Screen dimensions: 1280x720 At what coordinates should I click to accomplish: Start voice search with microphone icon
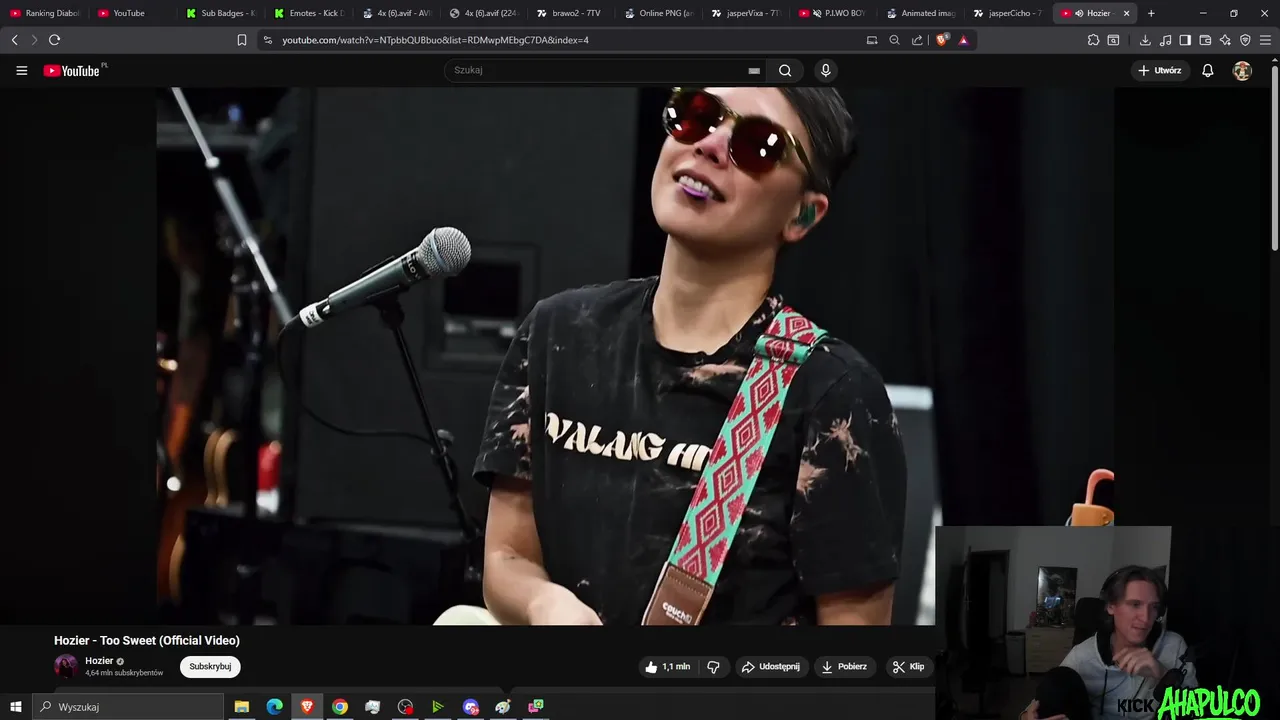coord(825,71)
